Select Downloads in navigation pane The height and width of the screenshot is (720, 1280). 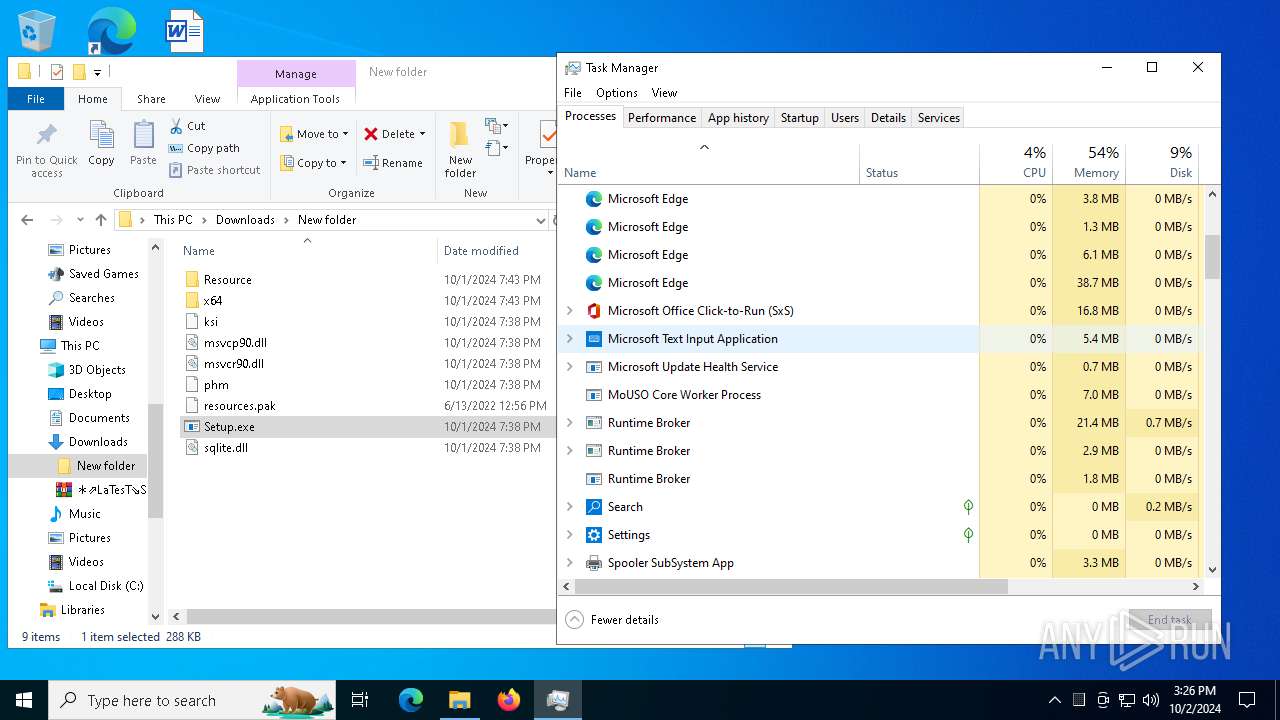click(98, 442)
